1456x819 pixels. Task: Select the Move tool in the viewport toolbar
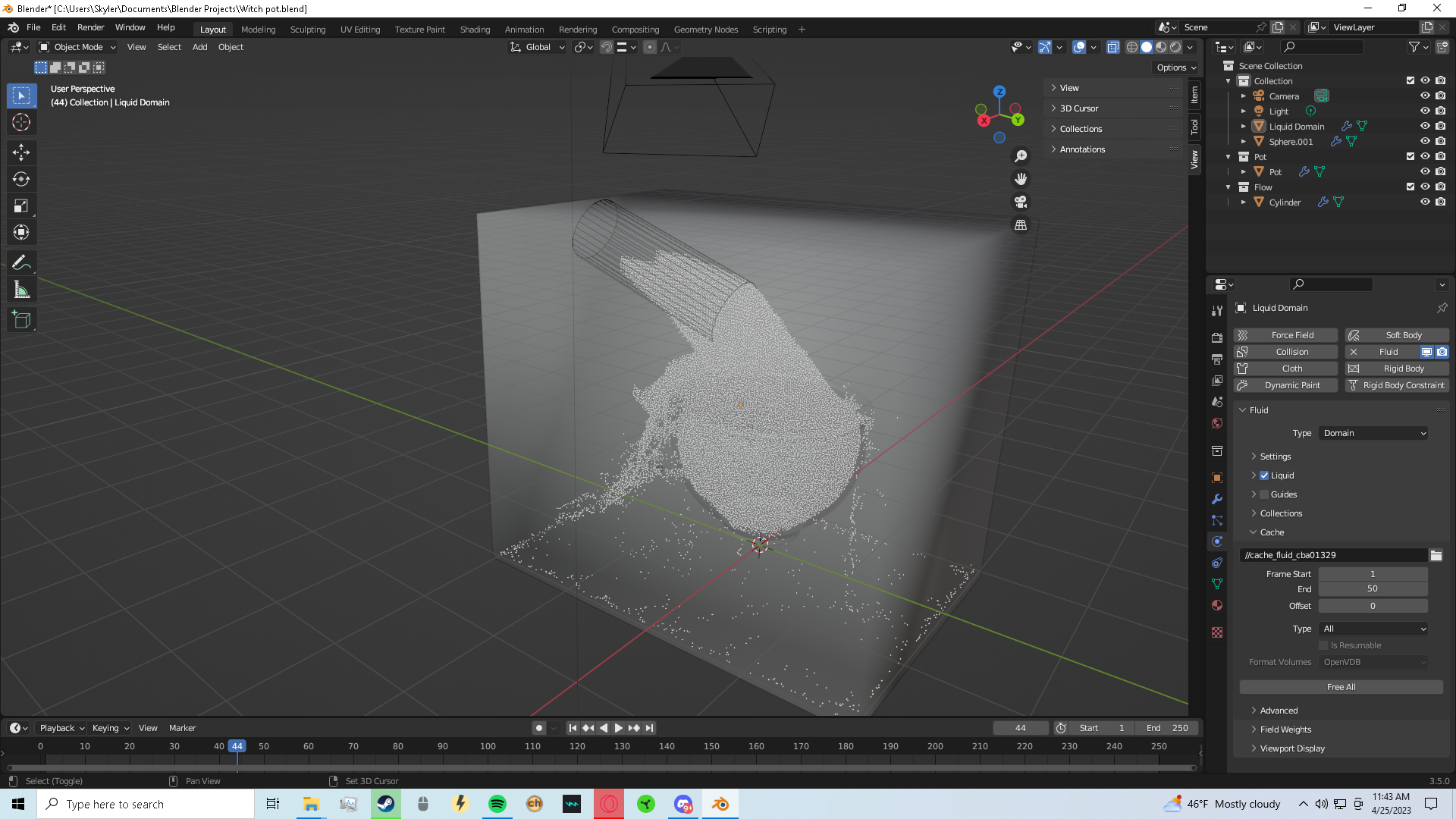tap(21, 152)
